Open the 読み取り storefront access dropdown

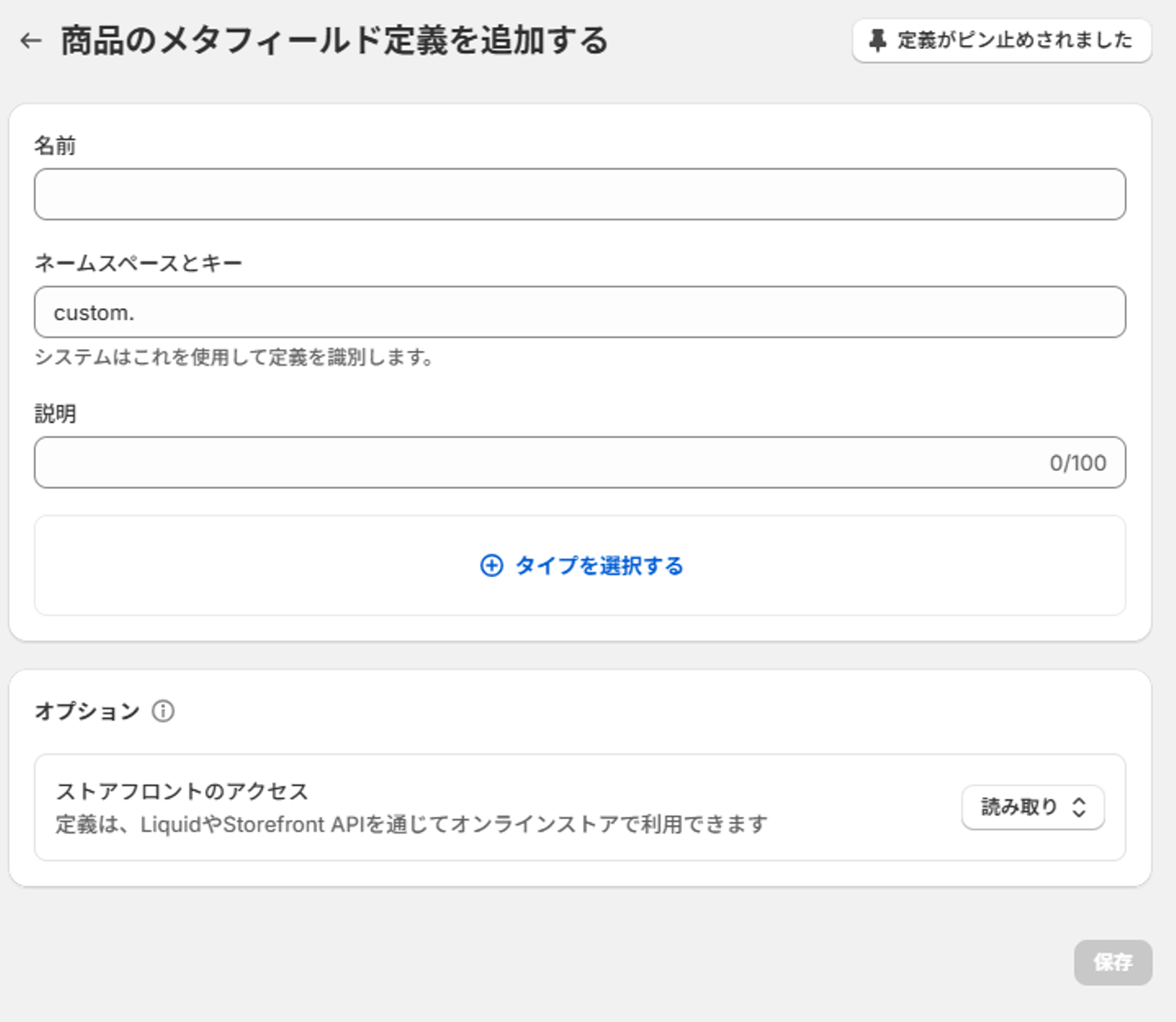pos(1032,807)
